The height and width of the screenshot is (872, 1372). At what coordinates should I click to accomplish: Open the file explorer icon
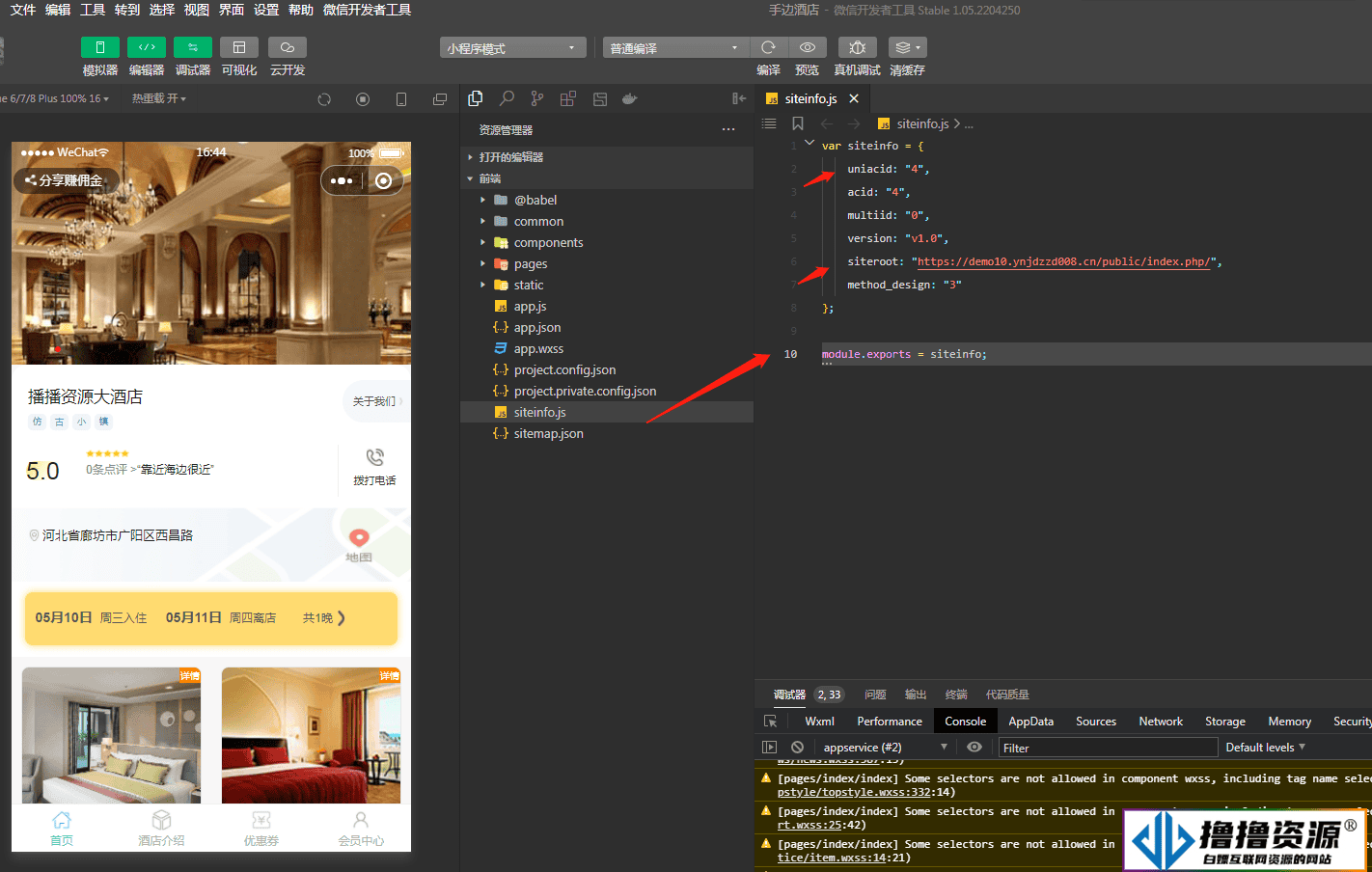click(476, 98)
